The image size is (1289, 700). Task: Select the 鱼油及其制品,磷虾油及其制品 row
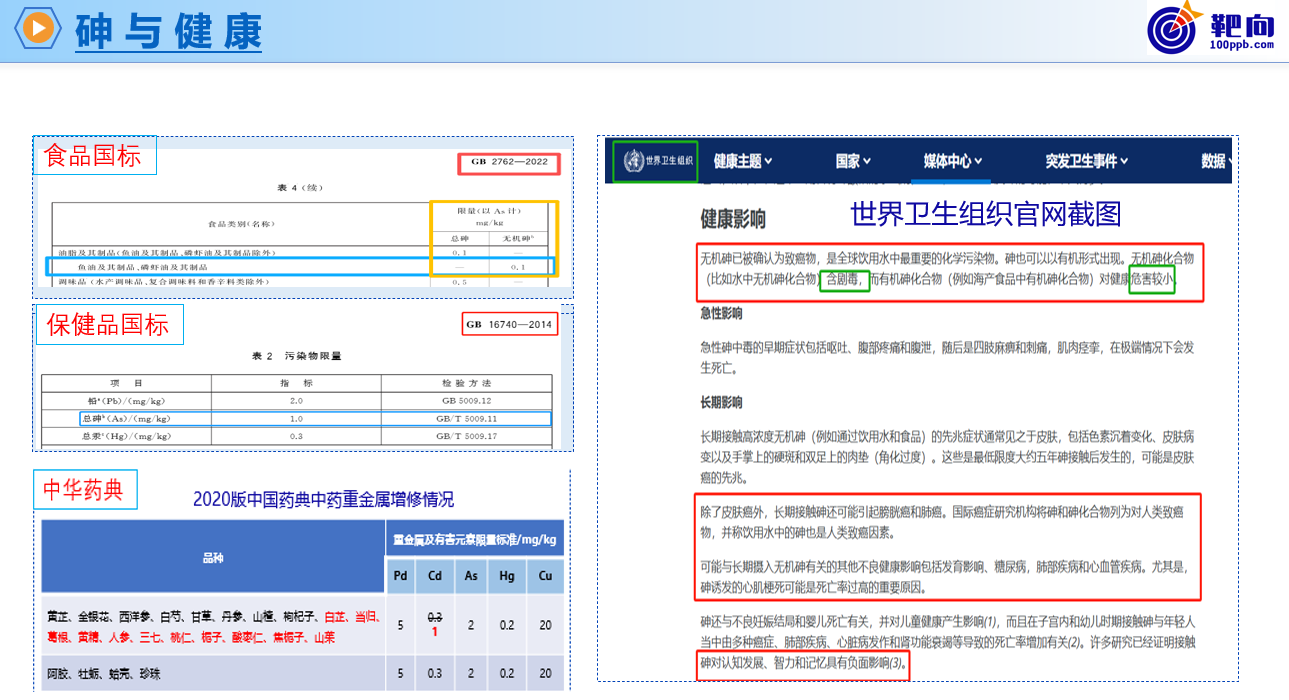301,267
